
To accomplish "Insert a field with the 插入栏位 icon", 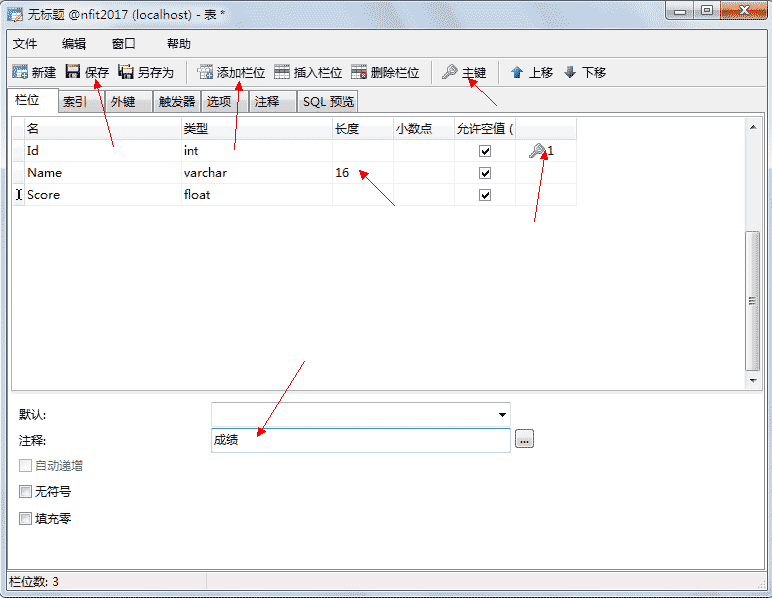I will 282,72.
